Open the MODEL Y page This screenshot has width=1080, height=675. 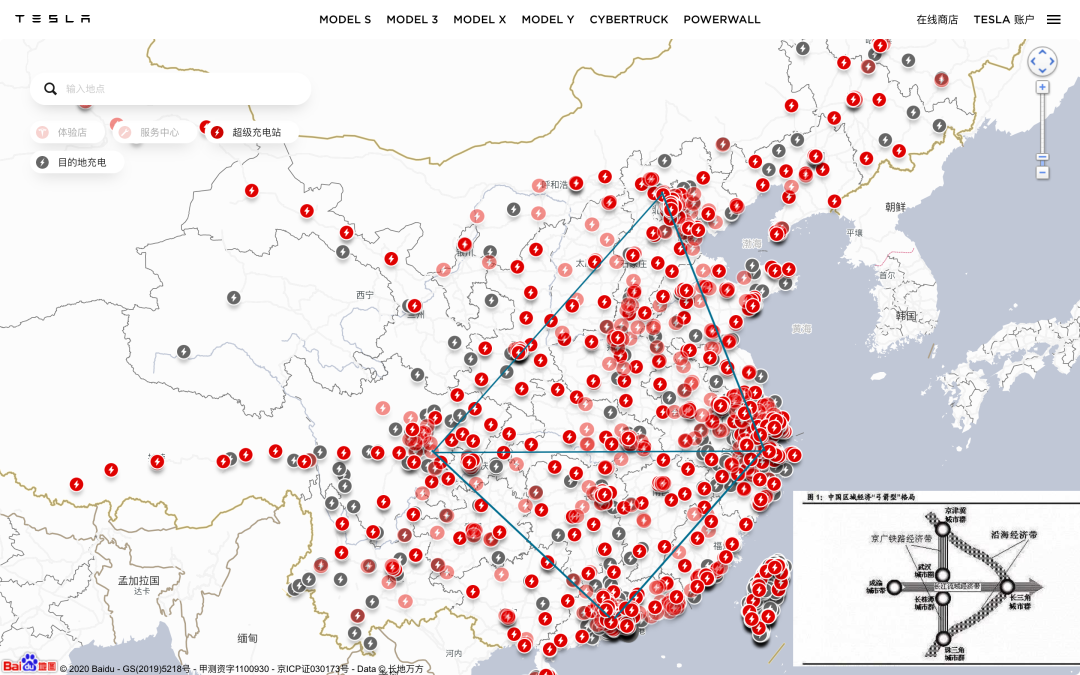click(x=548, y=19)
